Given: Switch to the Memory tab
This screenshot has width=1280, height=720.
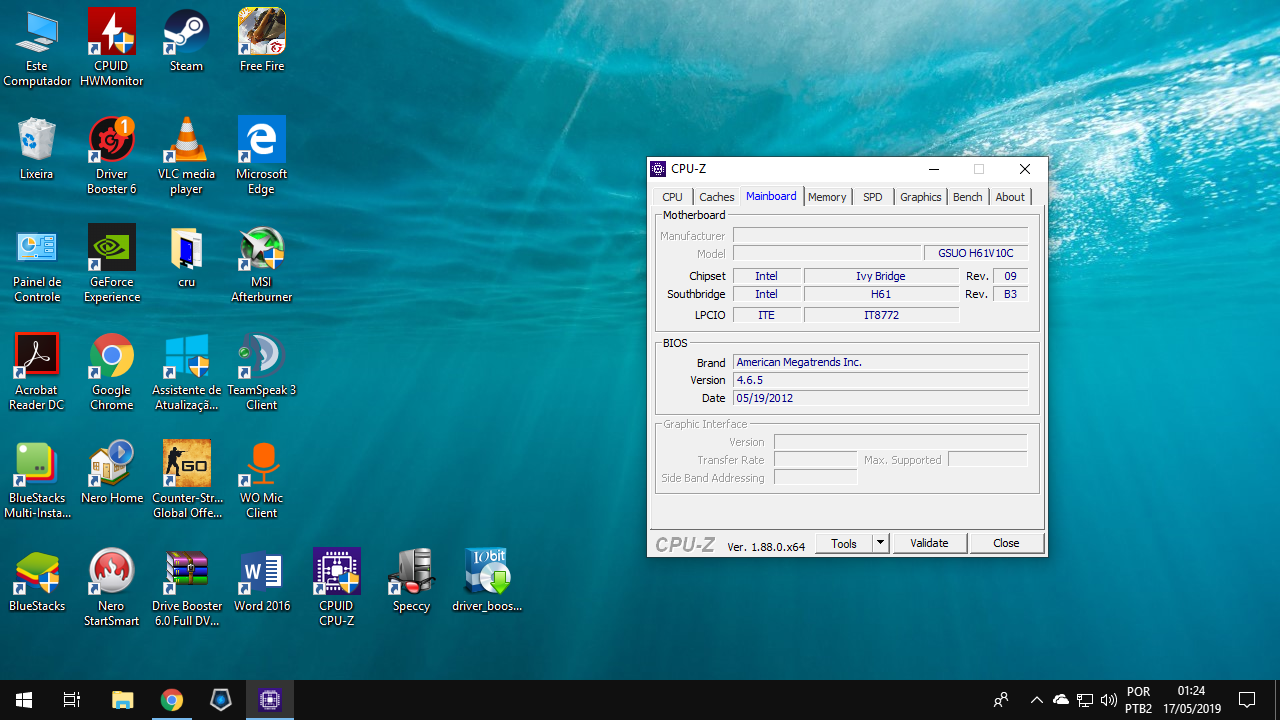Looking at the screenshot, I should pos(827,197).
